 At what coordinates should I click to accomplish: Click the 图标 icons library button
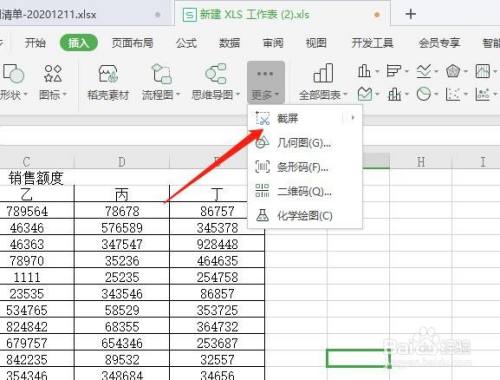tap(53, 73)
